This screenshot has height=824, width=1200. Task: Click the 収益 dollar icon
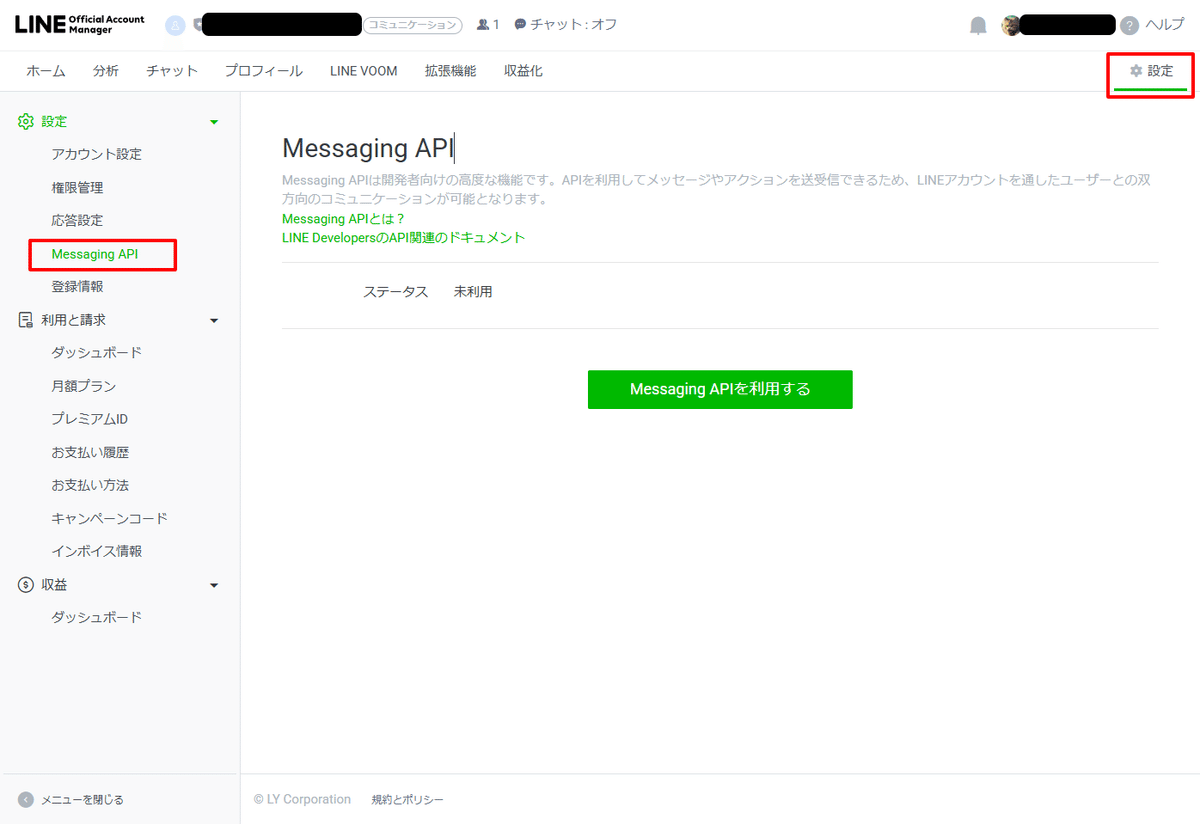(26, 585)
